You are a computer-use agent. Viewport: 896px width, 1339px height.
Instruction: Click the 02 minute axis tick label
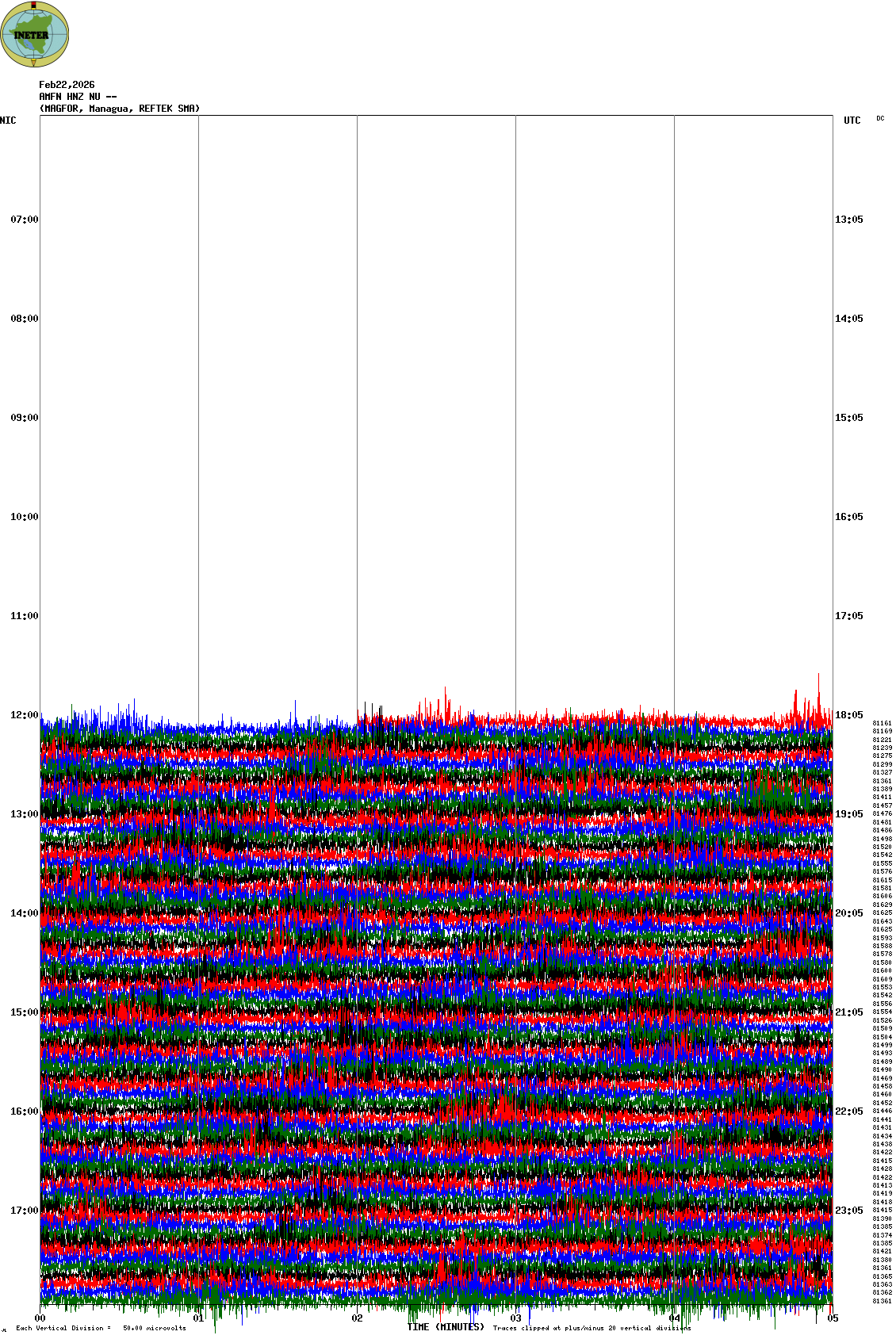point(358,1318)
